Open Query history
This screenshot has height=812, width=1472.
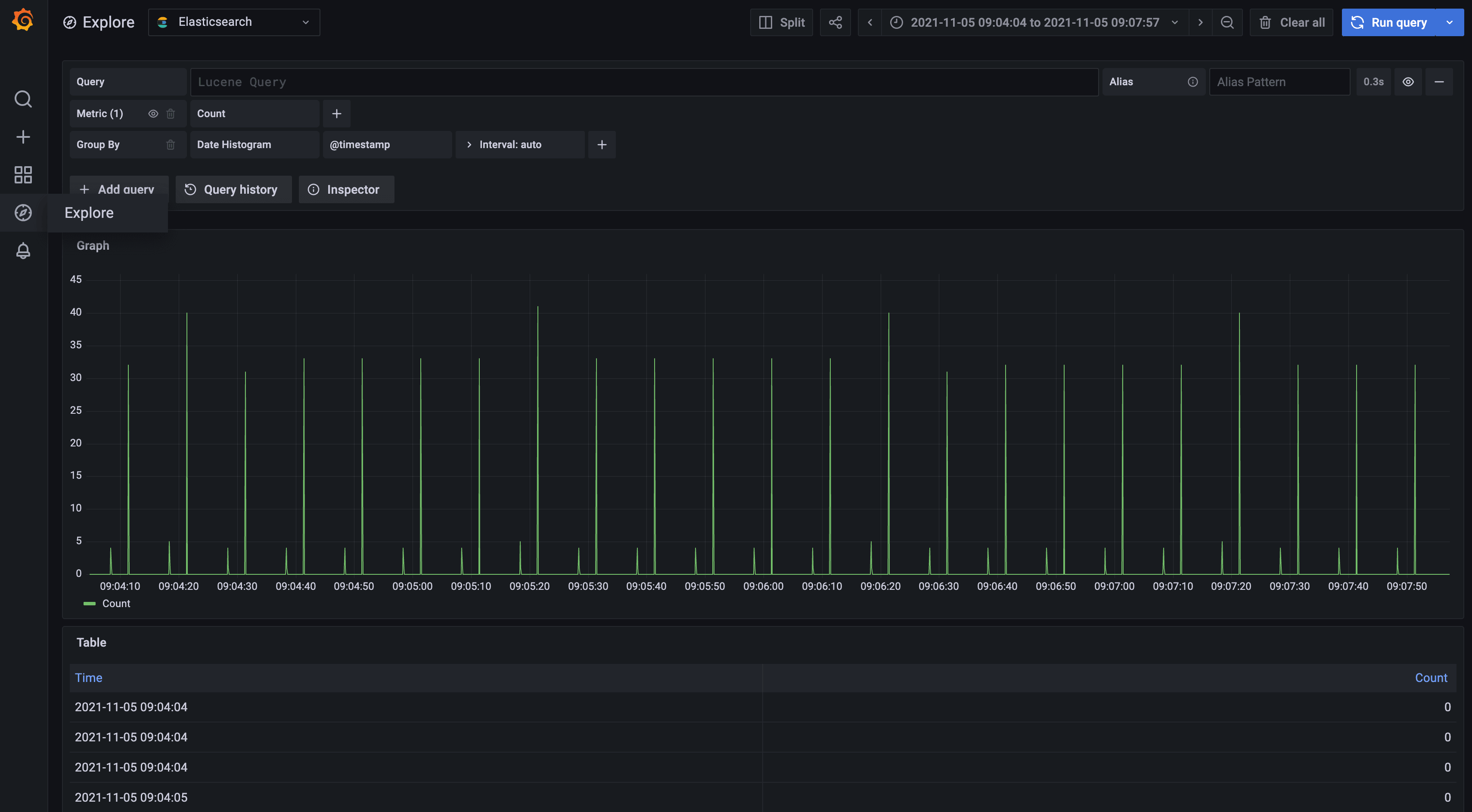pyautogui.click(x=233, y=189)
